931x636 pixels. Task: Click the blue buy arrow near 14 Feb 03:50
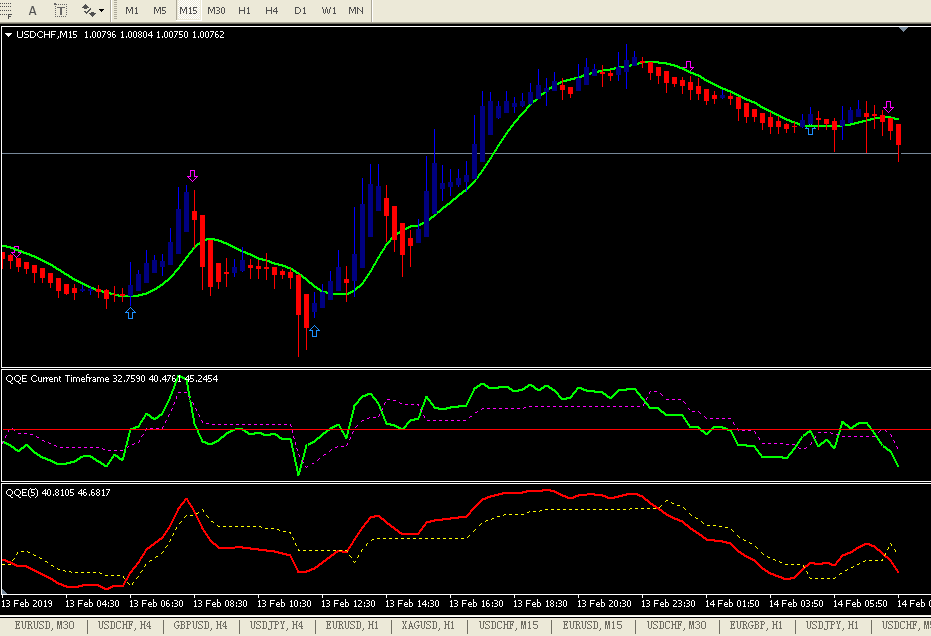coord(810,130)
